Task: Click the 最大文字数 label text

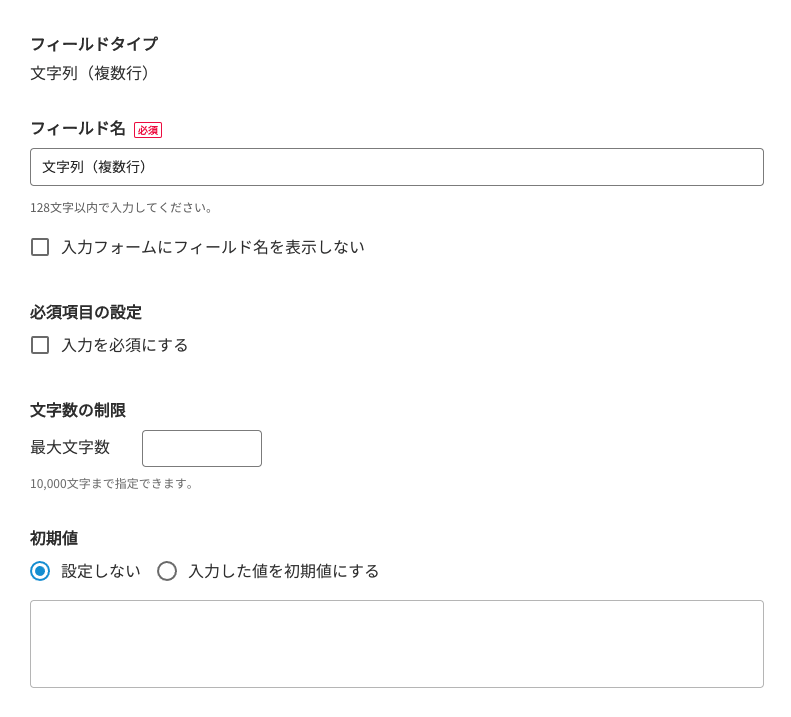Action: (70, 448)
